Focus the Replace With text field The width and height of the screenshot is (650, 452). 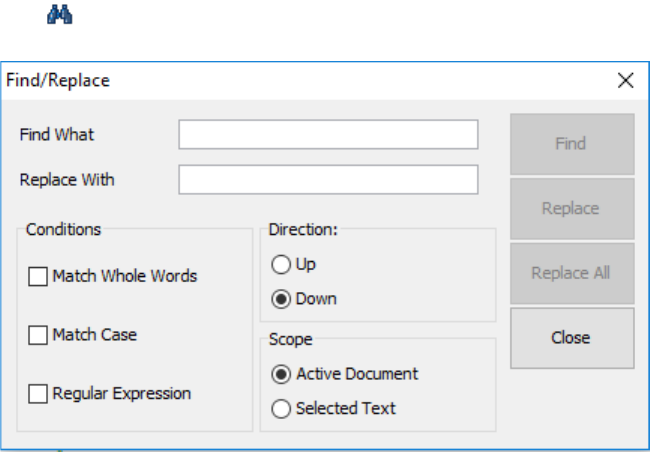tap(328, 180)
